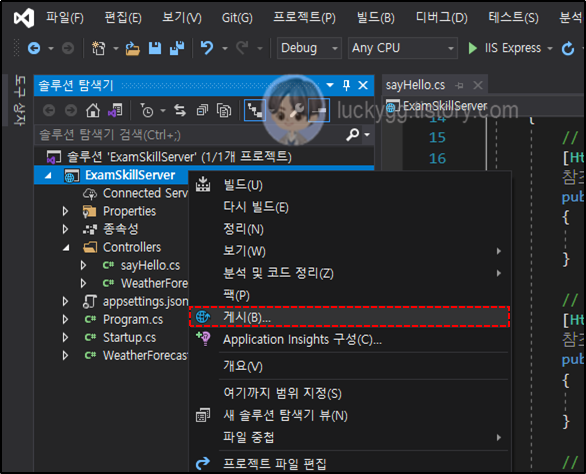Image resolution: width=586 pixels, height=474 pixels.
Task: Open the 프로젝트(P) menu
Action: click(x=305, y=18)
